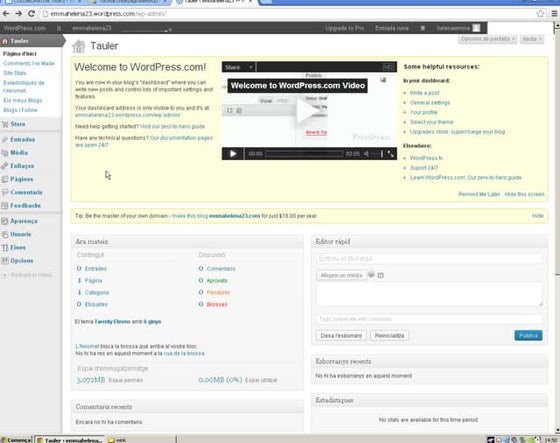Click the Reinicialitza button
Image resolution: width=560 pixels, height=443 pixels.
(389, 336)
